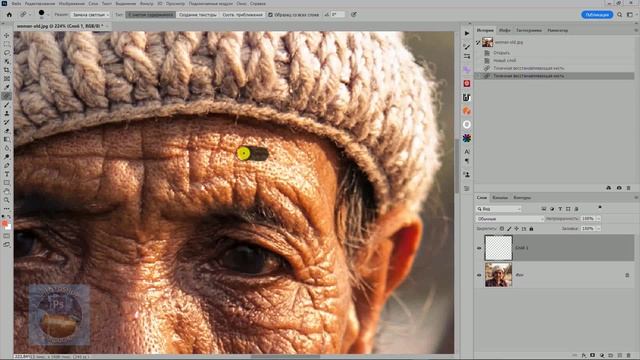Open the Фильтр menu
The height and width of the screenshot is (360, 640).
[147, 3]
